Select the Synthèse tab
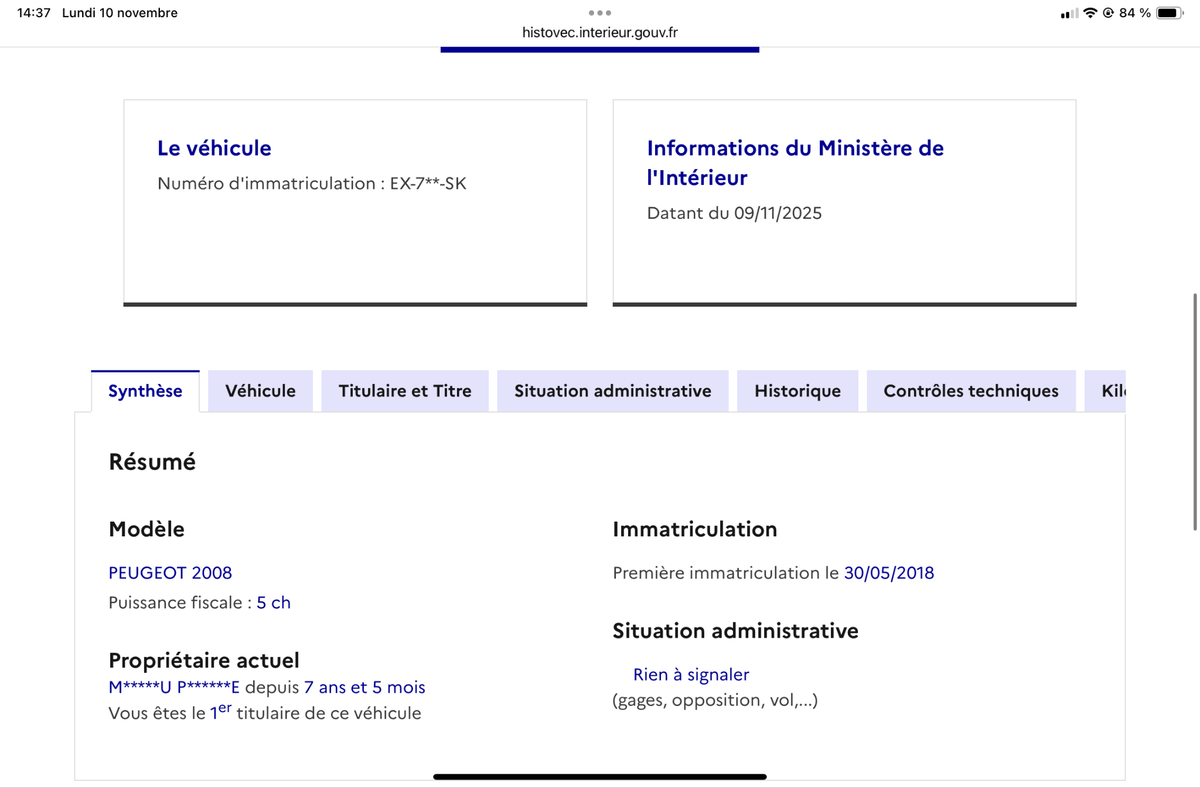Screen dimensions: 1200x788 coord(145,391)
